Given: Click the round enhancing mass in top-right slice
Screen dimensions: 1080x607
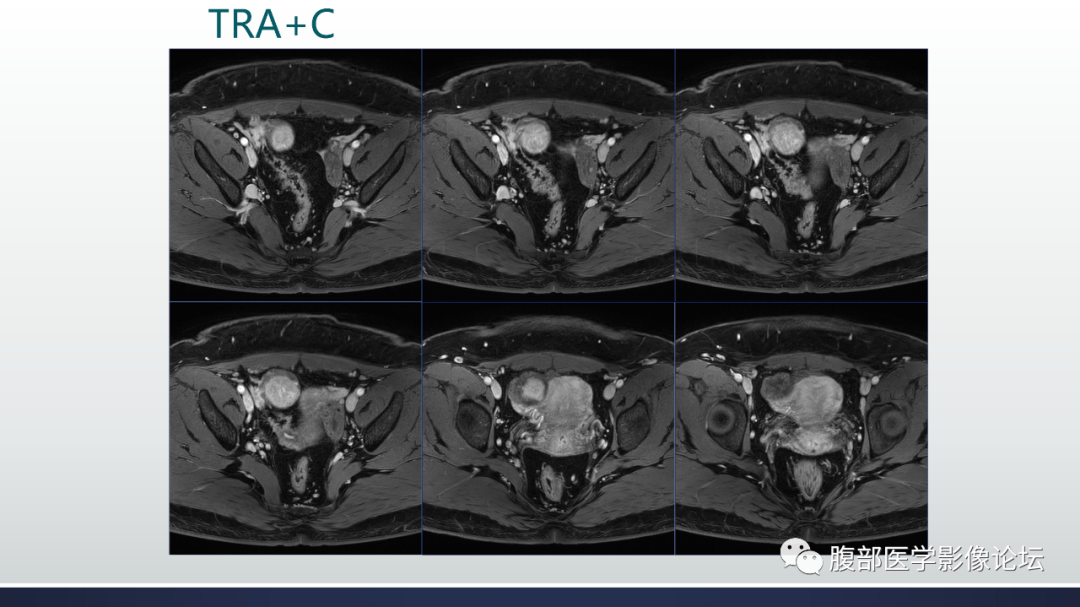Looking at the screenshot, I should 785,135.
